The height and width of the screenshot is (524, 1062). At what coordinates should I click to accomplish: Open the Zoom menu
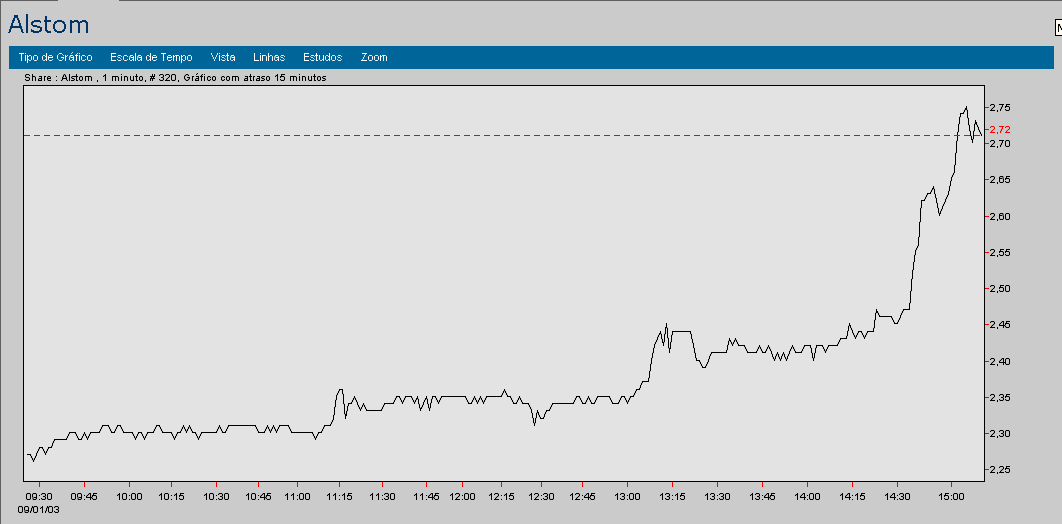point(374,58)
